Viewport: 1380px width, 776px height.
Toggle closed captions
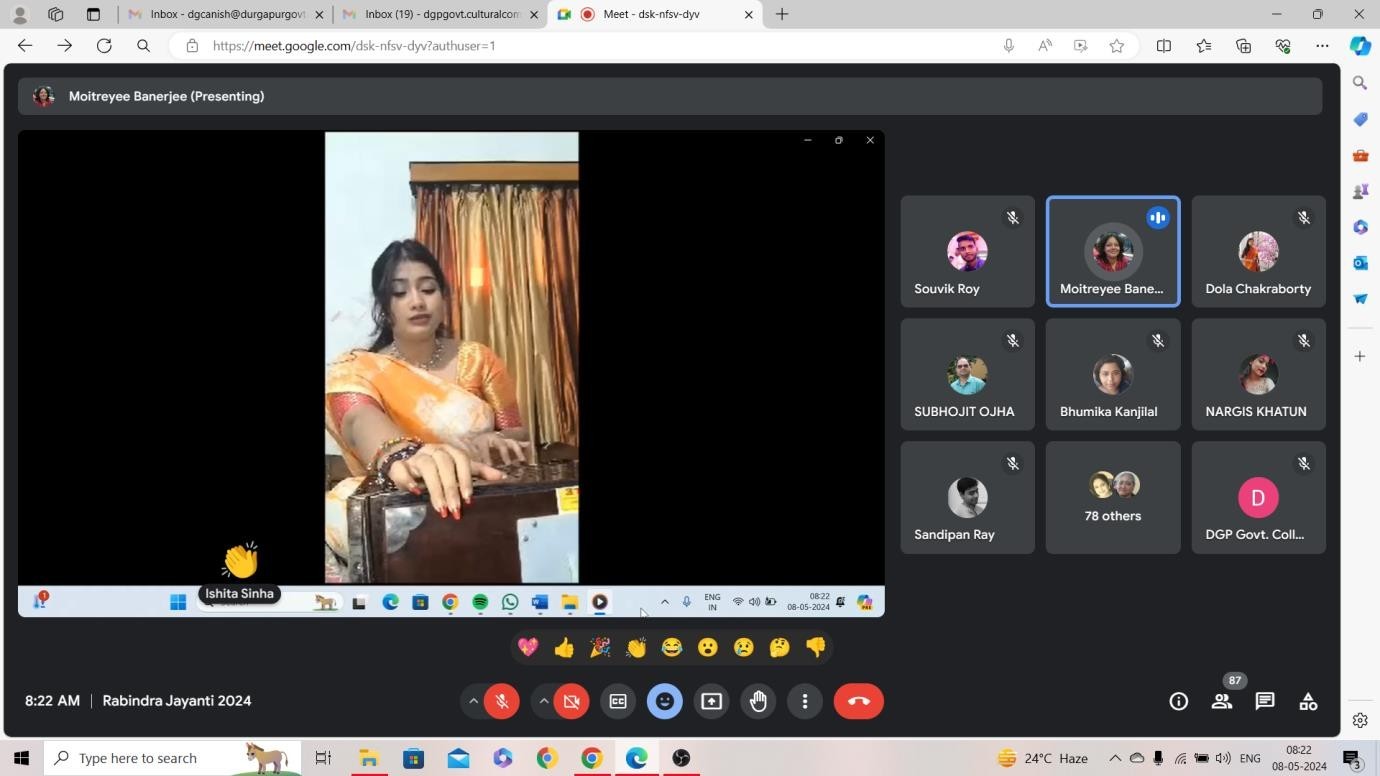(x=618, y=701)
